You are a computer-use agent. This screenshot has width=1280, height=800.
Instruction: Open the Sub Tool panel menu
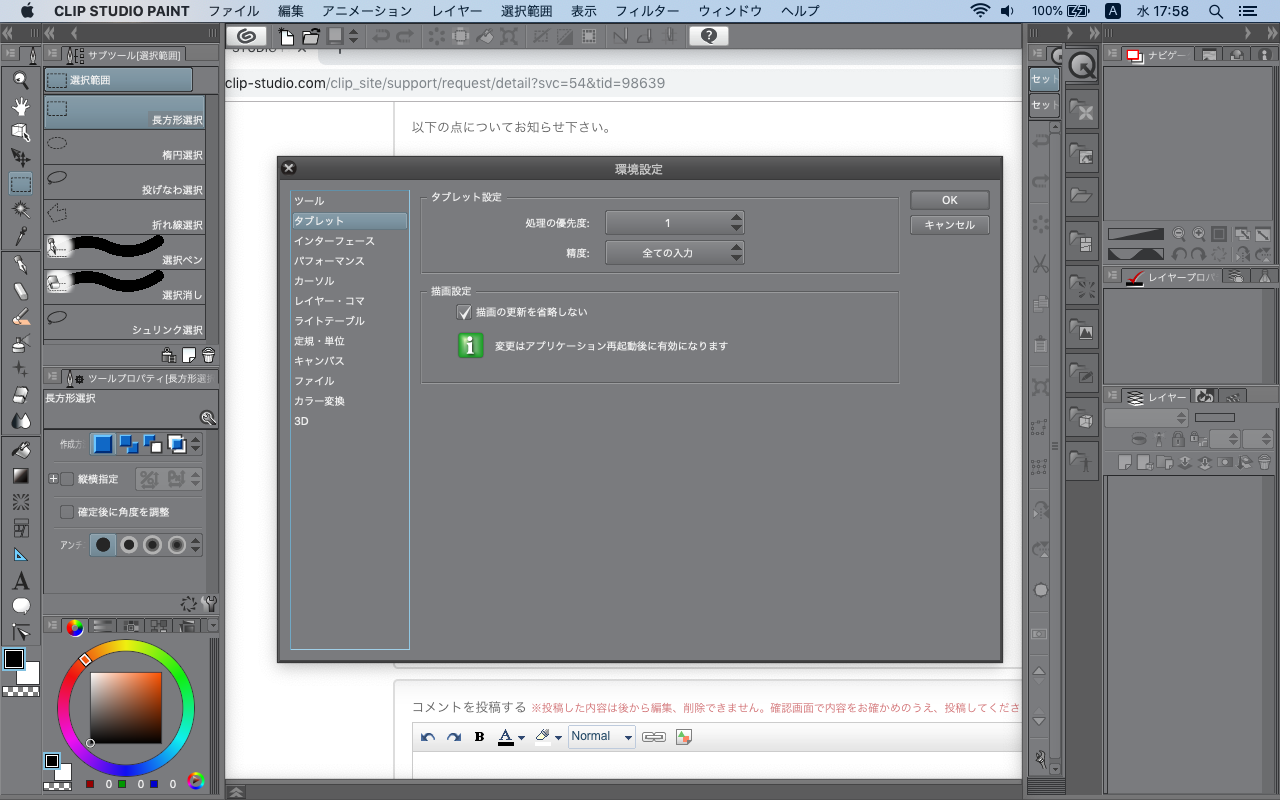pos(51,55)
